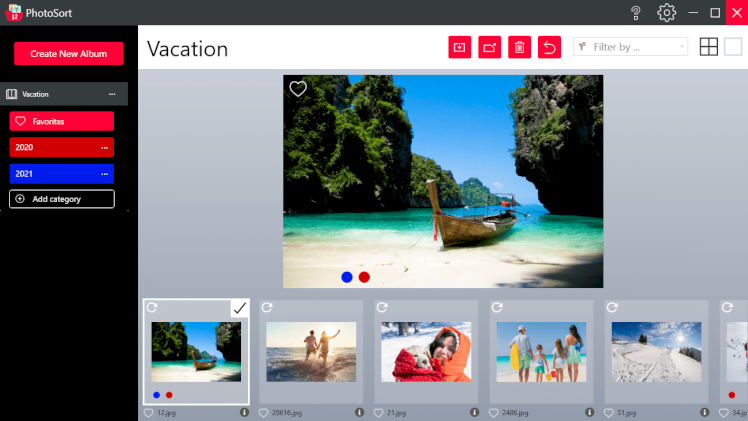Show info for 12.jpg
Viewport: 748px width, 421px height.
click(244, 412)
